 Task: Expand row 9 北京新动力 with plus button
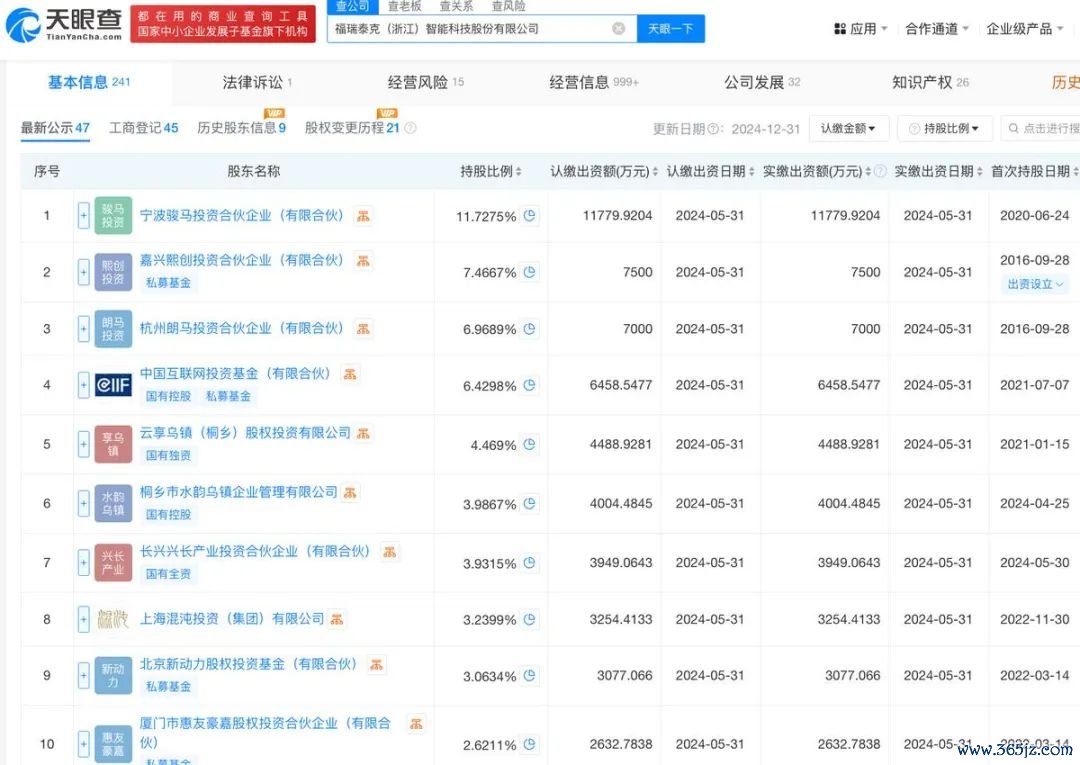coord(83,675)
